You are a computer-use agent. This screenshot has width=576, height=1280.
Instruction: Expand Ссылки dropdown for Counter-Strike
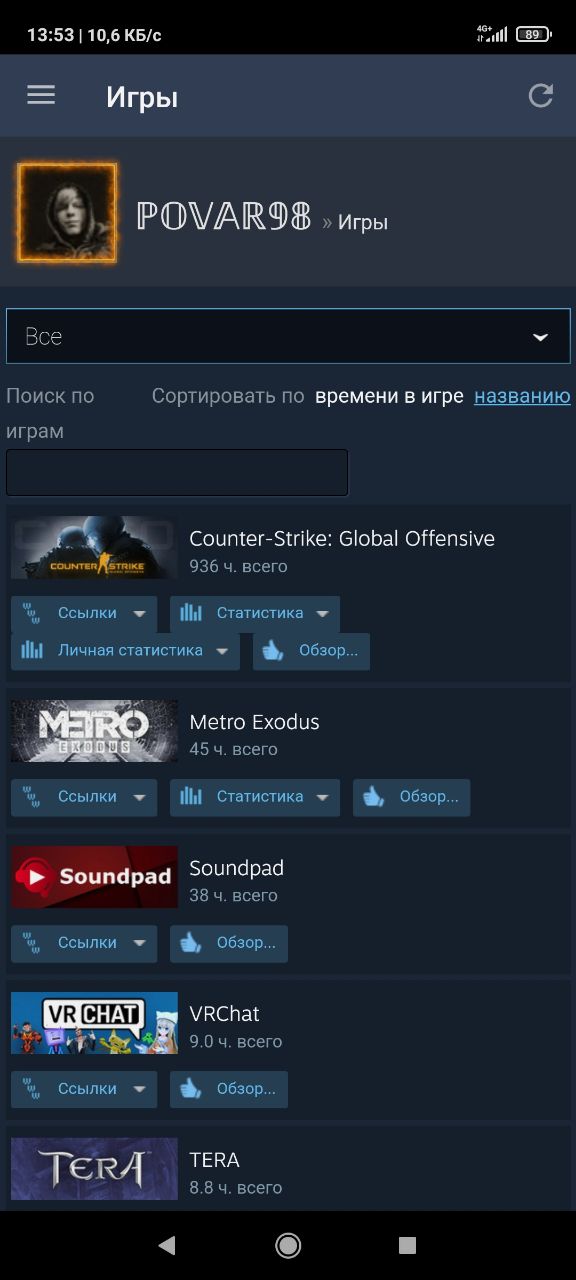(84, 614)
